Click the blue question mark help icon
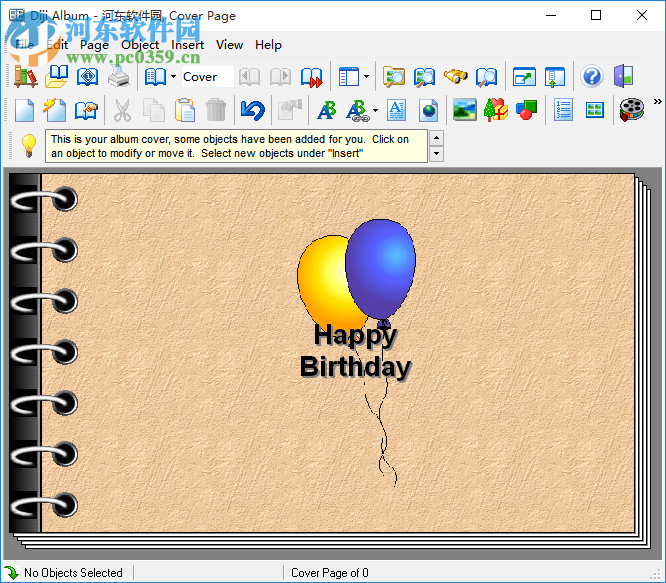The image size is (666, 583). (592, 77)
